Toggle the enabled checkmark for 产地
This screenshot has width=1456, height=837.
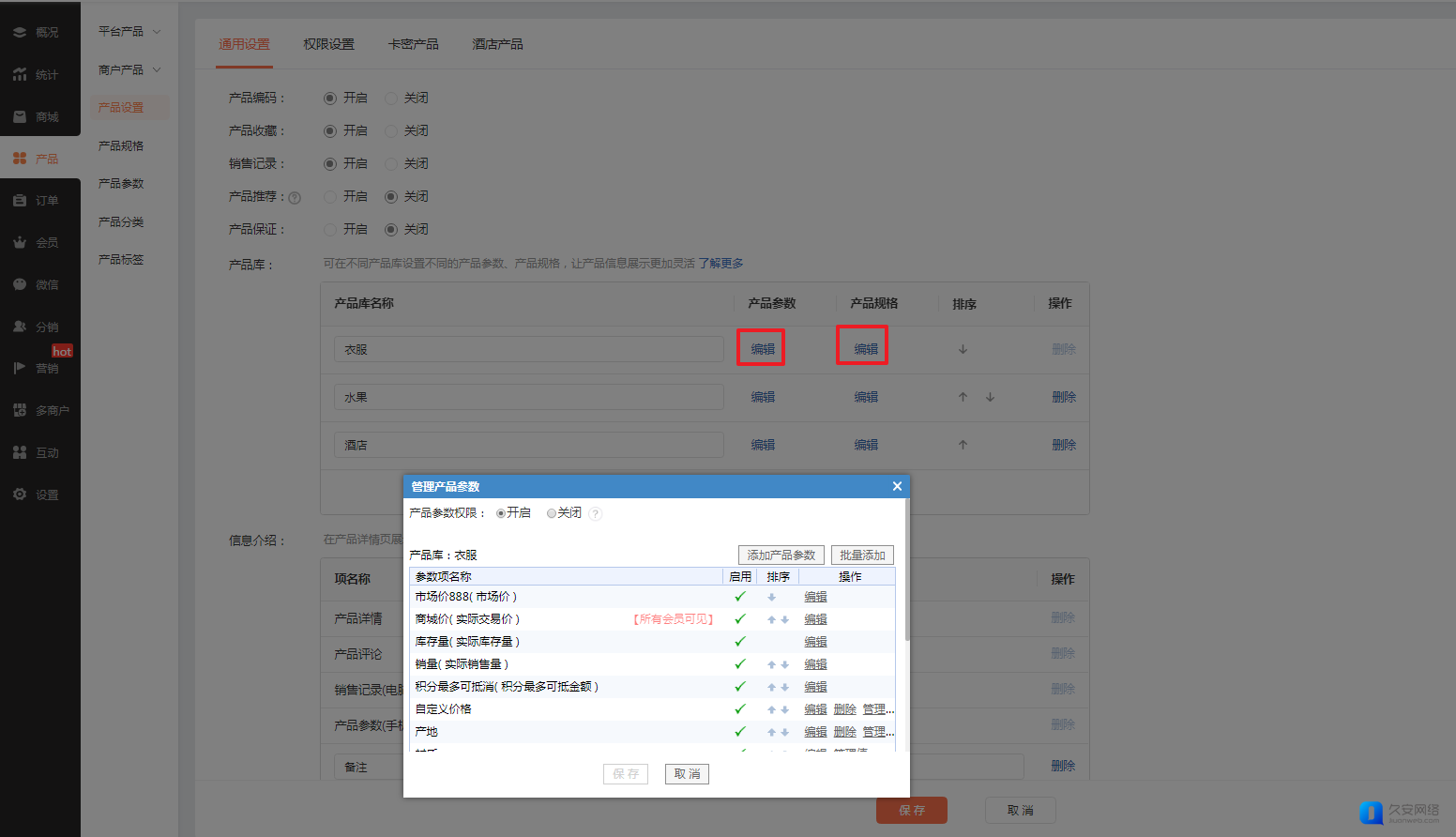[739, 732]
